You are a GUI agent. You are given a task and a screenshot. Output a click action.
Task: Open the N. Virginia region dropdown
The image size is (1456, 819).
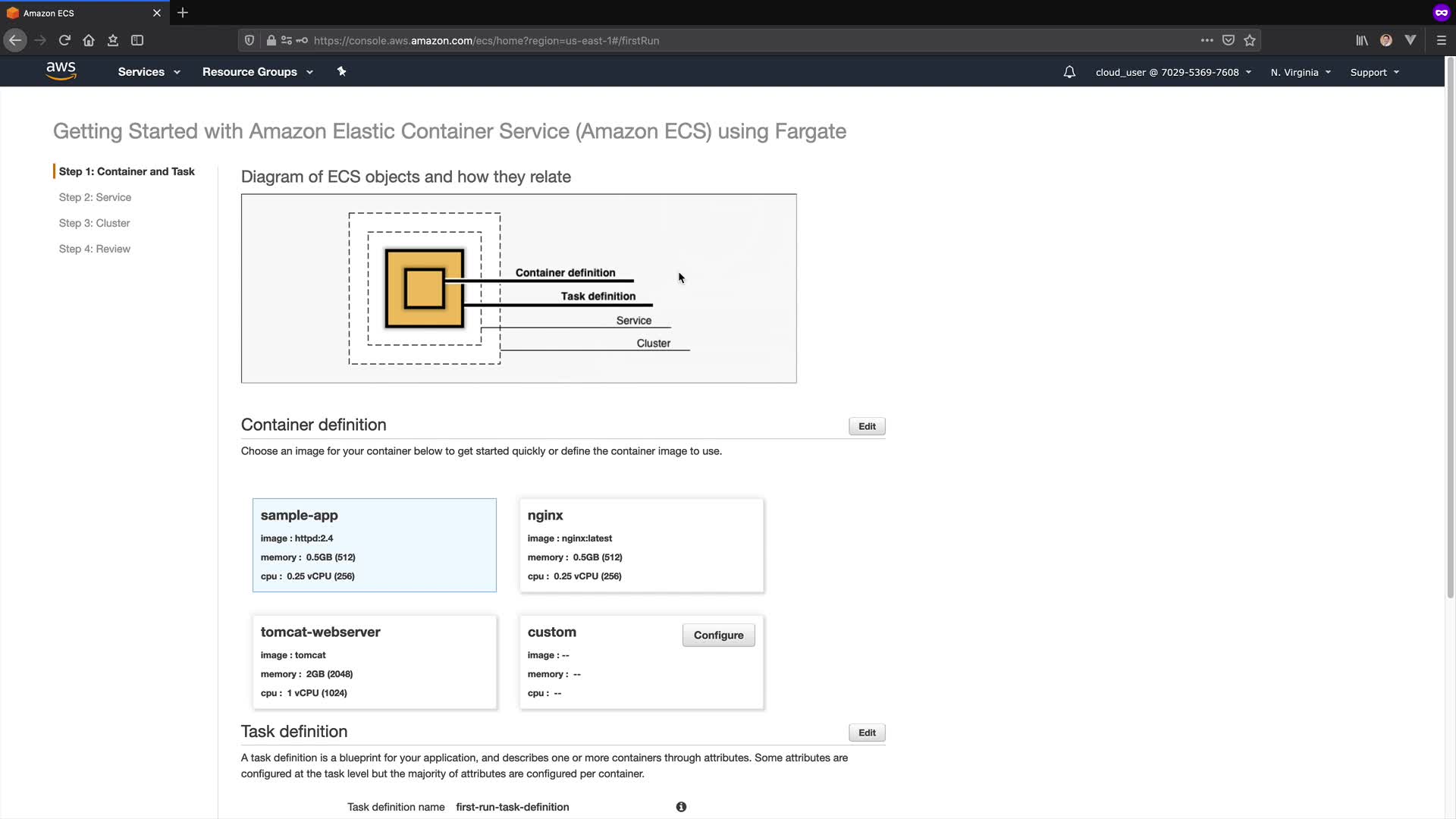[x=1301, y=72]
